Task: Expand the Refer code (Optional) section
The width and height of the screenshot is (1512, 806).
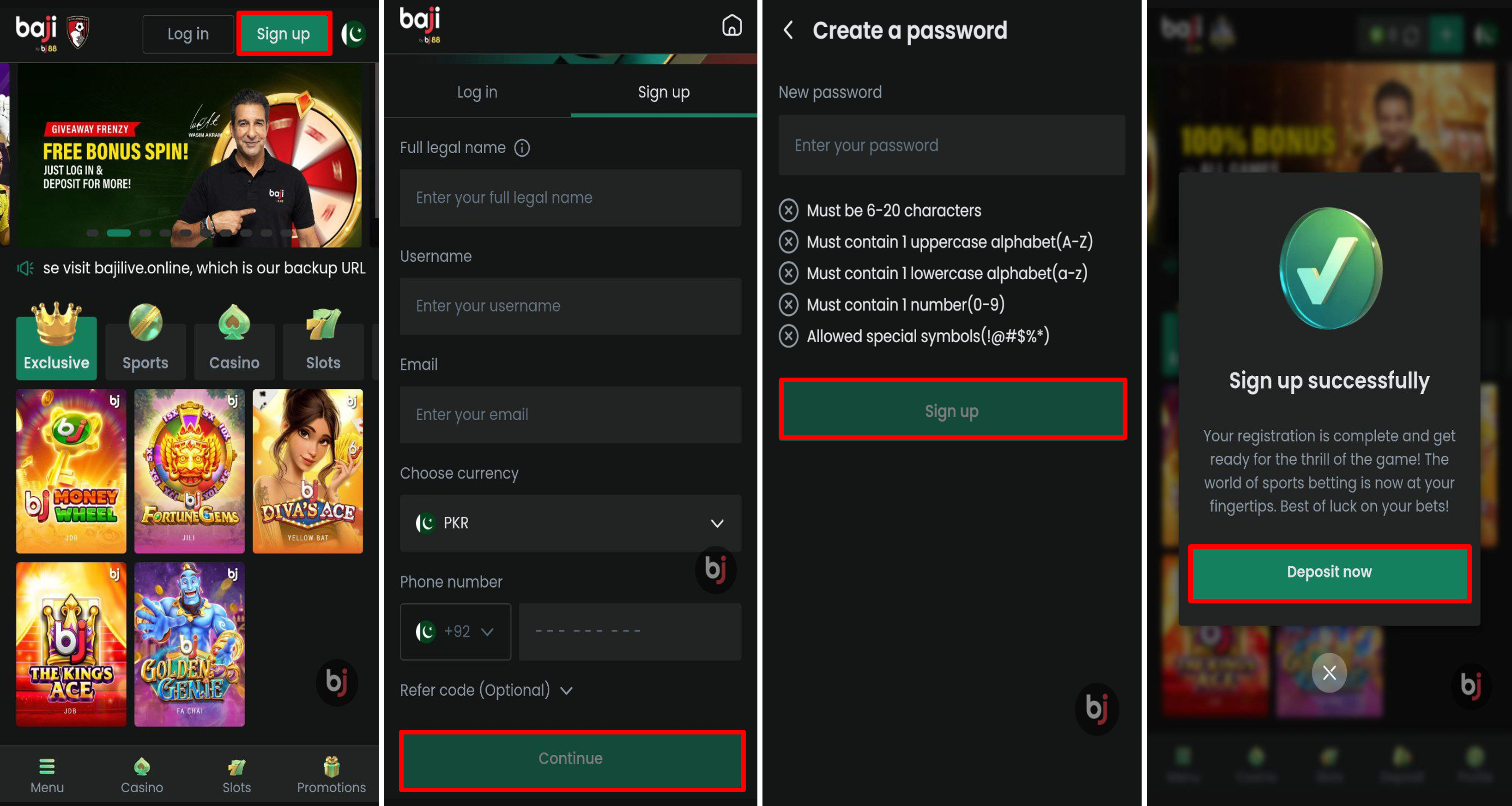Action: coord(486,691)
